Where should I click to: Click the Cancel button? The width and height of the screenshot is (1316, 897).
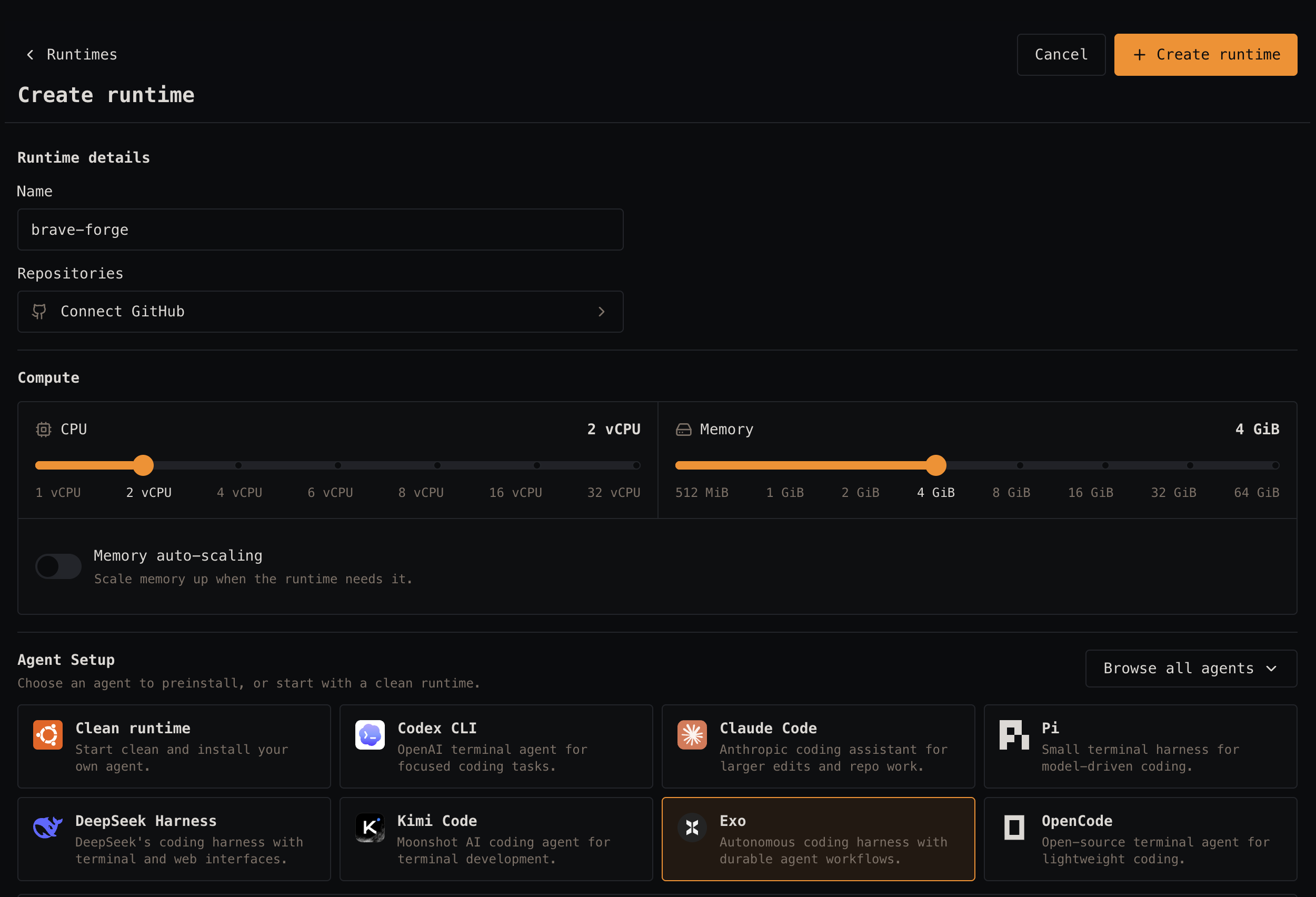[1061, 54]
